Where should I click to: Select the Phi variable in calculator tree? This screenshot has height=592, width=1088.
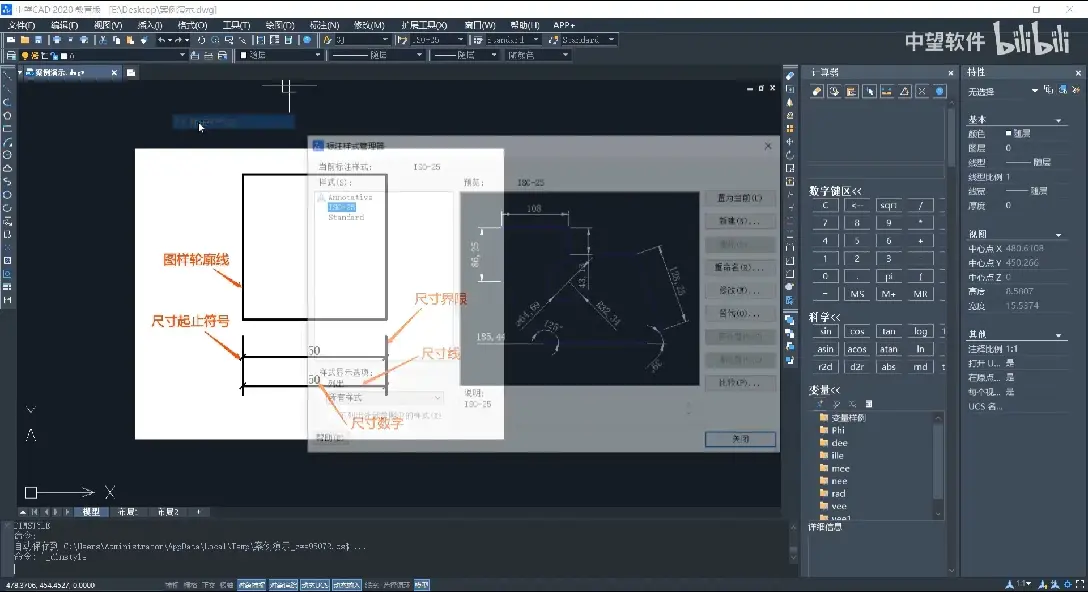coord(838,430)
